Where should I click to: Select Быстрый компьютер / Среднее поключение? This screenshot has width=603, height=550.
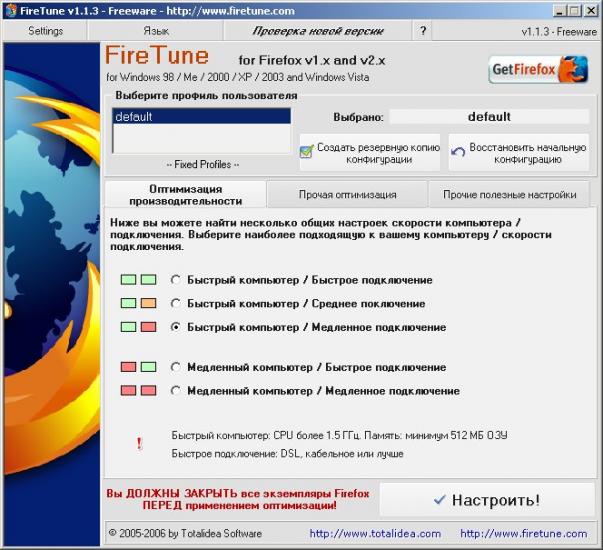(176, 303)
